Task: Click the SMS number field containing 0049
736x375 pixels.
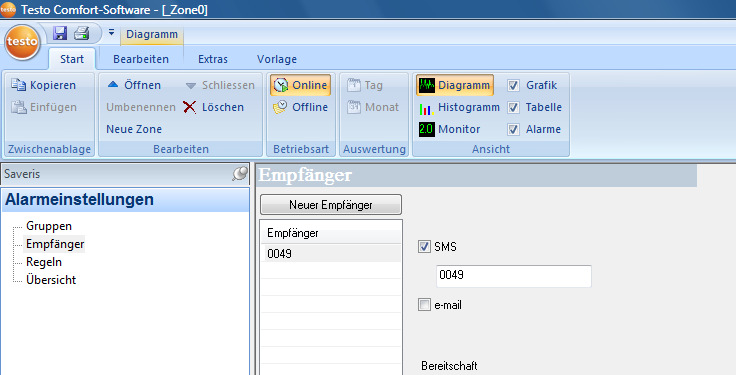Action: click(x=514, y=276)
